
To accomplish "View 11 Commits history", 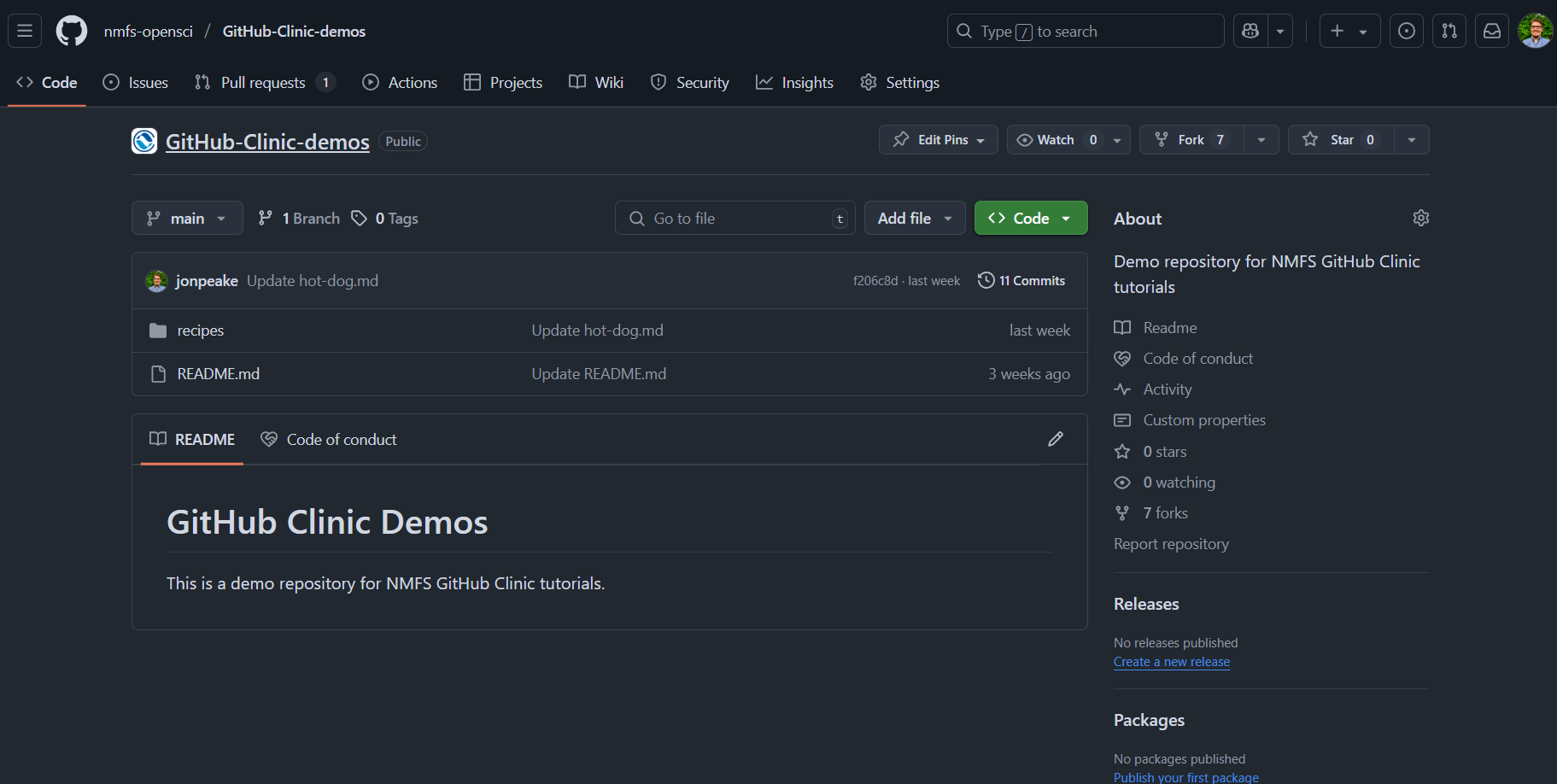I will (x=1021, y=280).
